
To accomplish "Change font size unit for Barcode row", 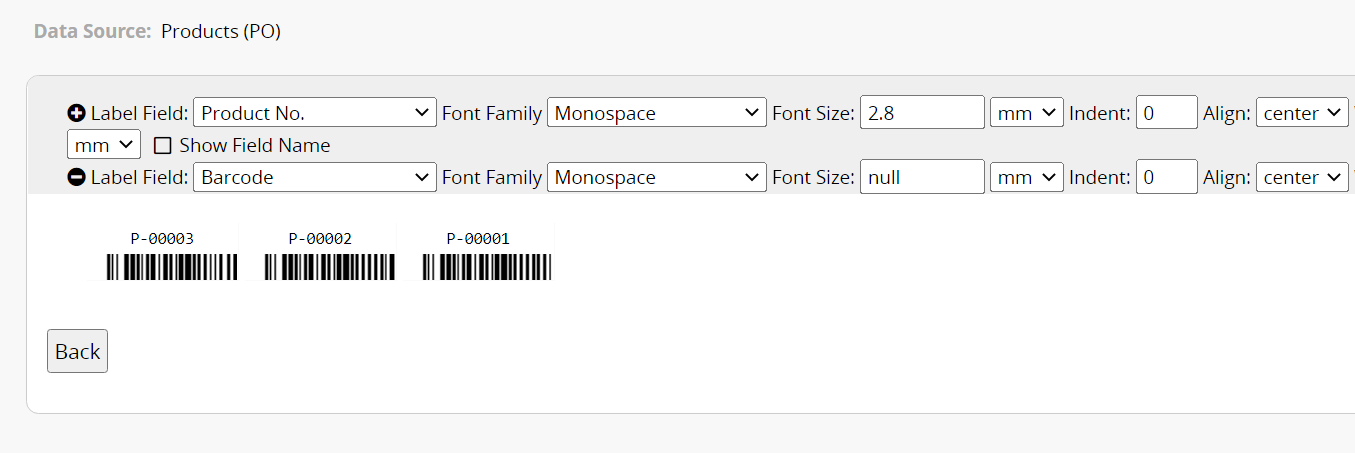I will [1027, 177].
